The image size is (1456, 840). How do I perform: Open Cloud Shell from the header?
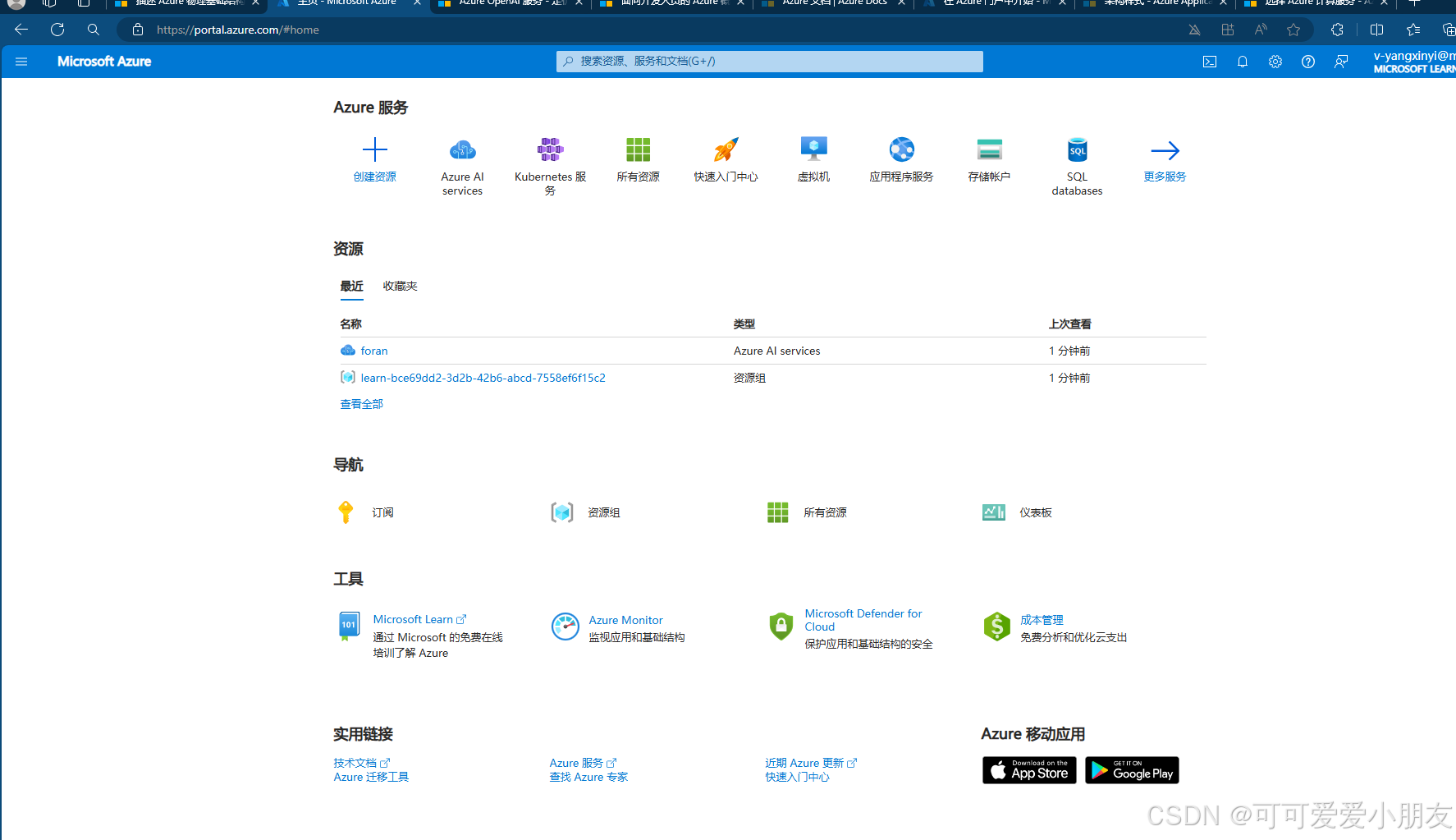coord(1210,62)
